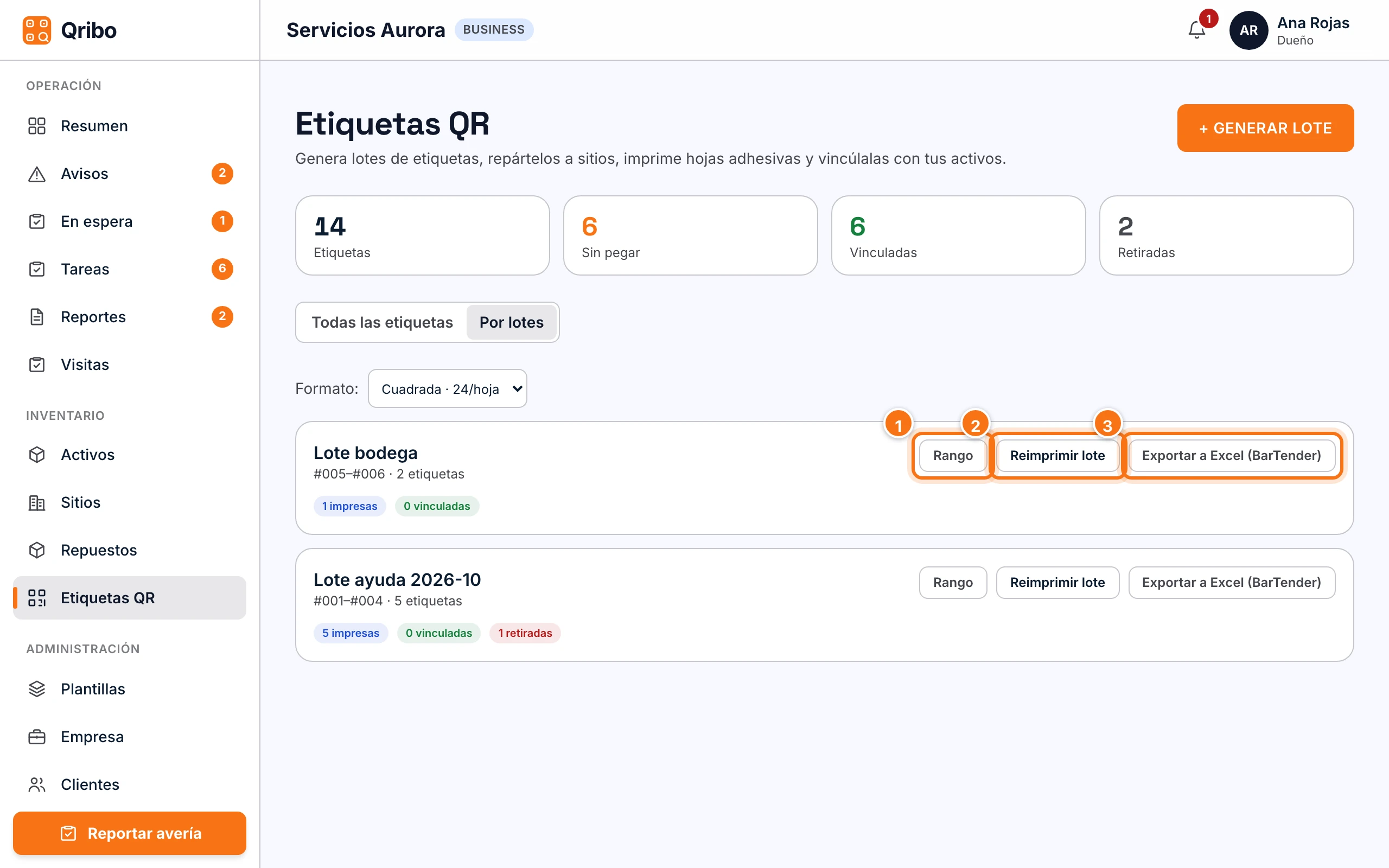
Task: Click the BUSINESS plan badge
Action: pos(494,29)
